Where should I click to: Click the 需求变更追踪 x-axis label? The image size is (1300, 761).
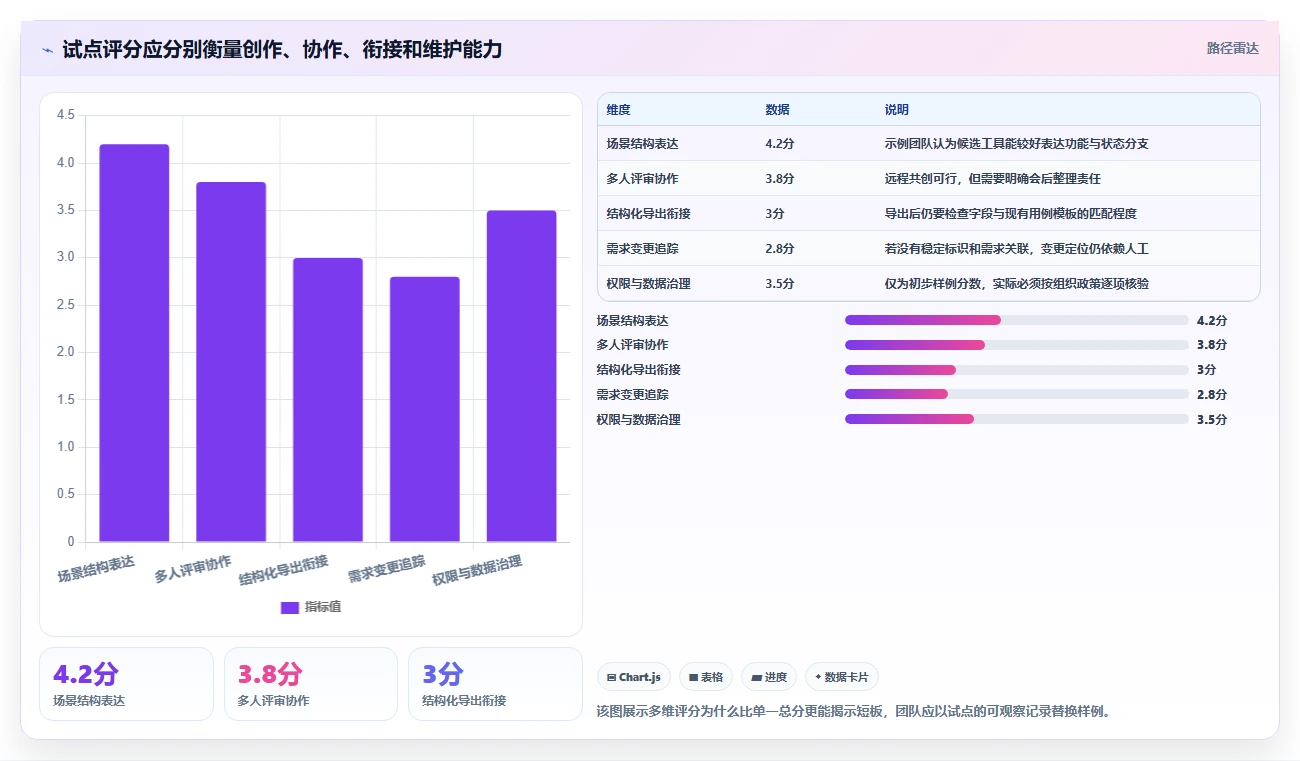tap(387, 570)
